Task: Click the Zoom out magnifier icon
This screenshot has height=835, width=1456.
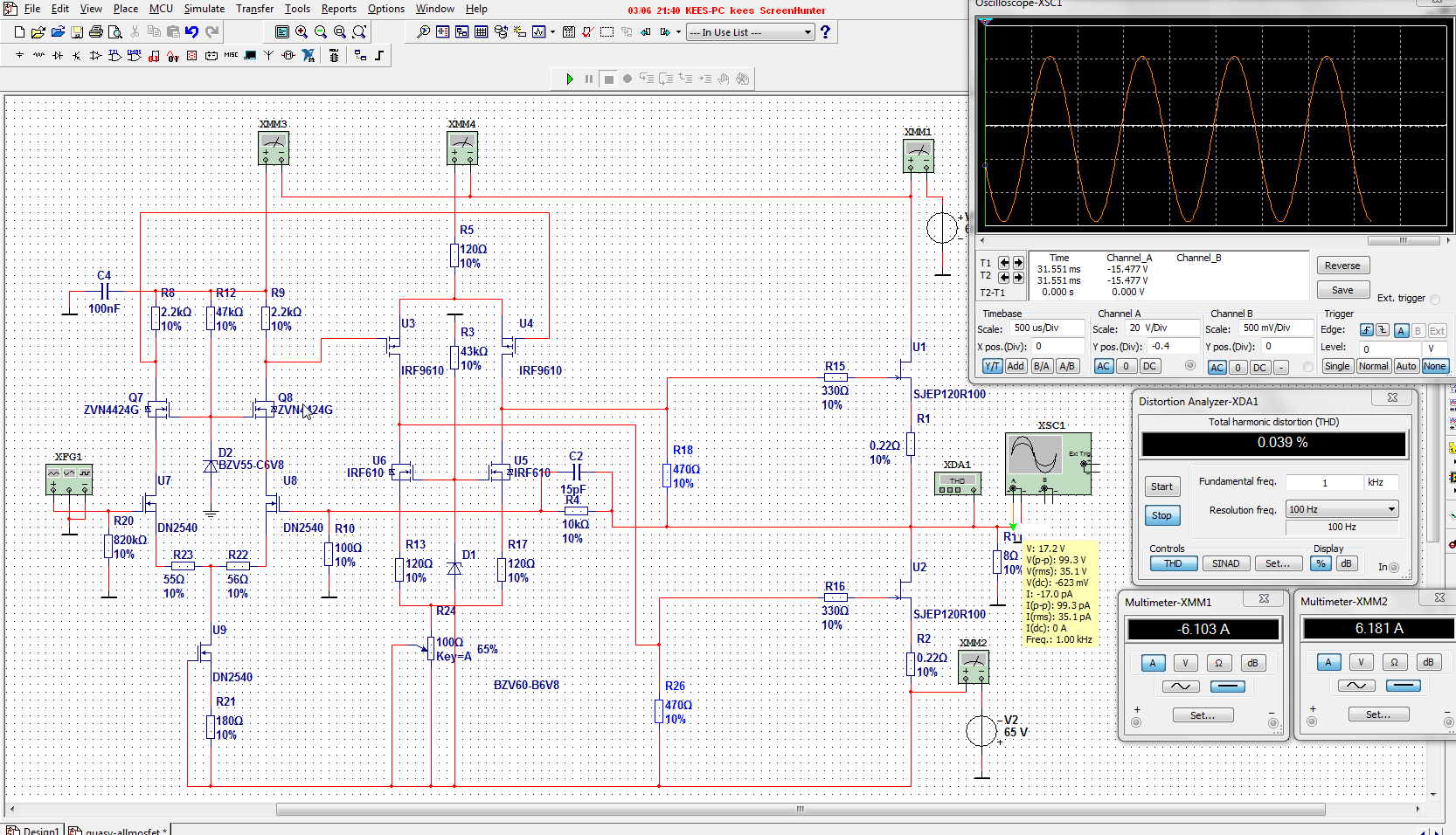Action: tap(321, 32)
